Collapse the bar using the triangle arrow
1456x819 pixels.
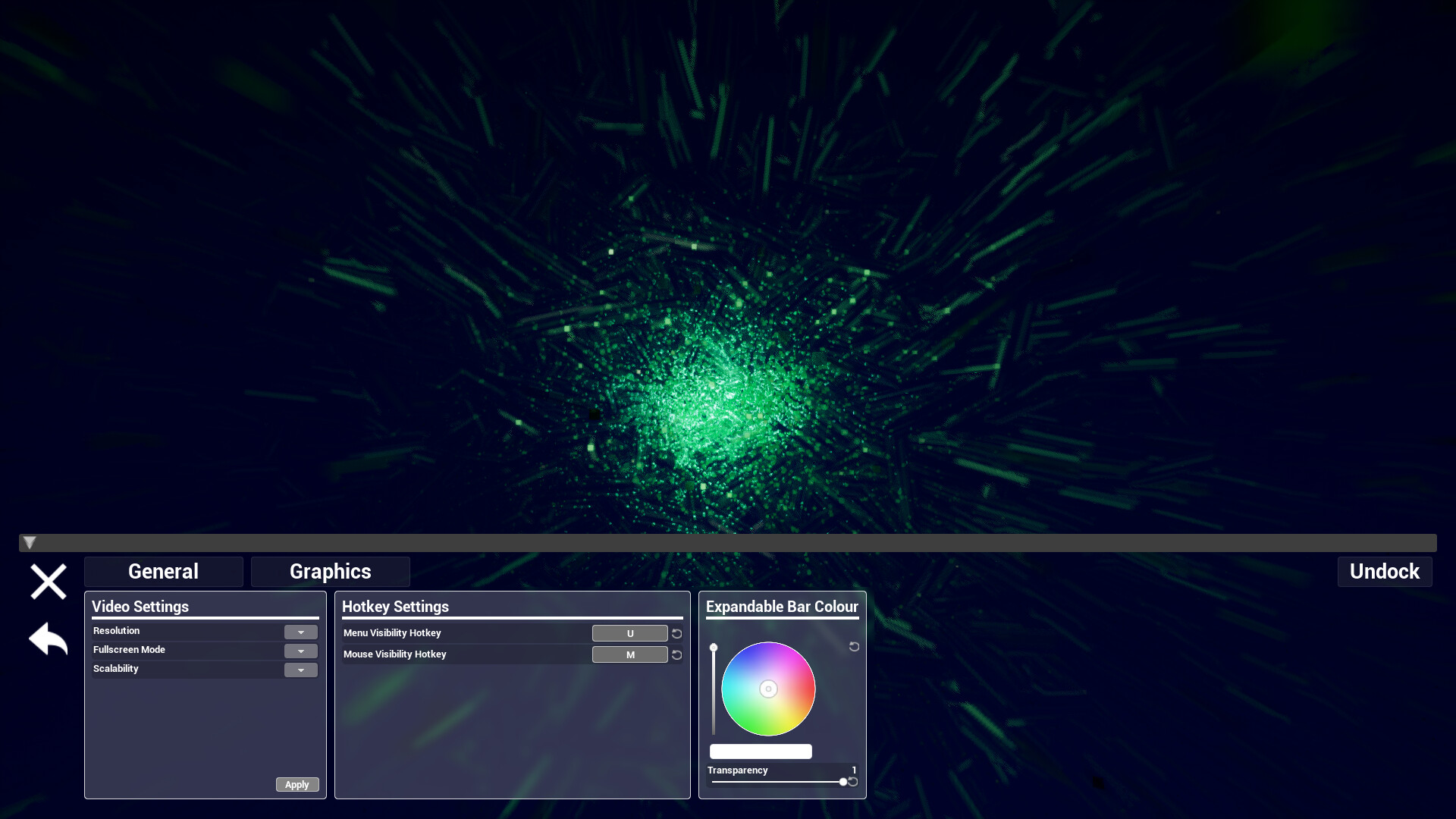click(x=29, y=543)
